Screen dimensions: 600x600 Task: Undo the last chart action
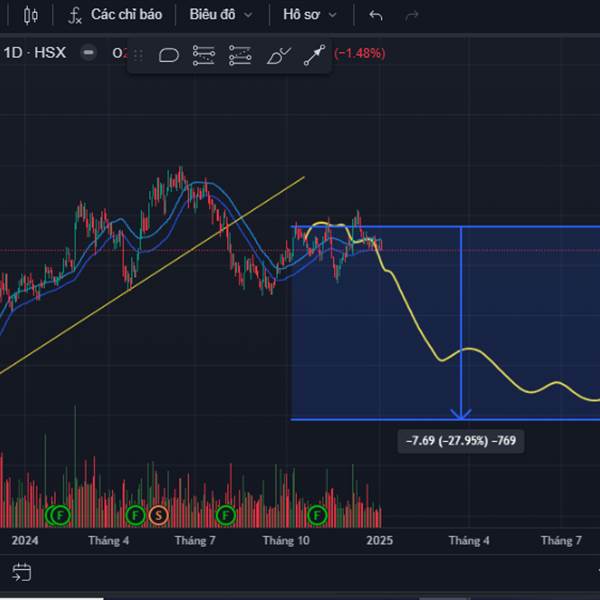(x=376, y=16)
